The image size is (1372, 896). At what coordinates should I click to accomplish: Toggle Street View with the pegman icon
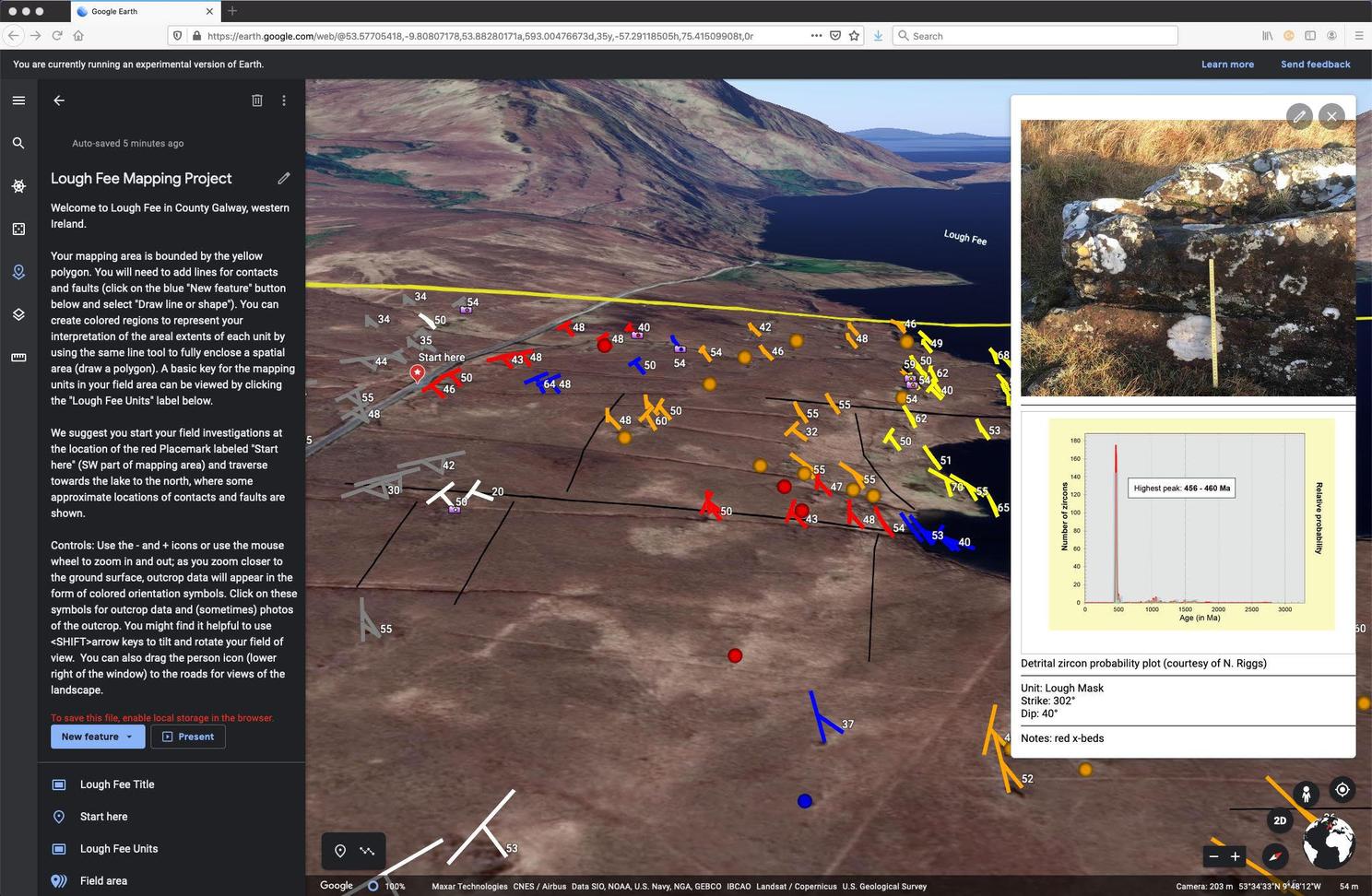click(1307, 791)
